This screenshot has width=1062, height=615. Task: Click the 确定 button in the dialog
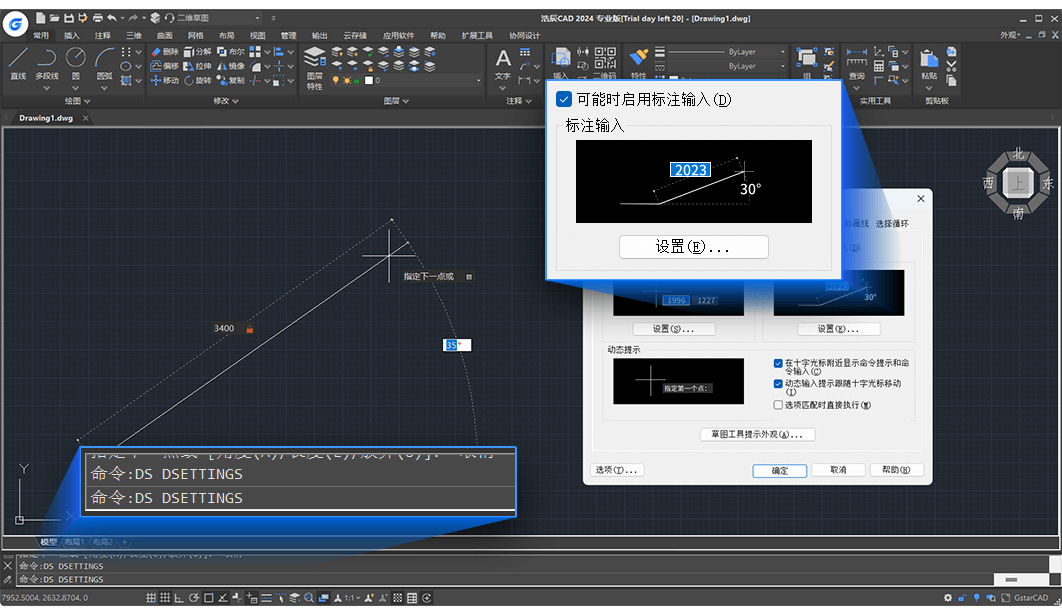click(780, 470)
